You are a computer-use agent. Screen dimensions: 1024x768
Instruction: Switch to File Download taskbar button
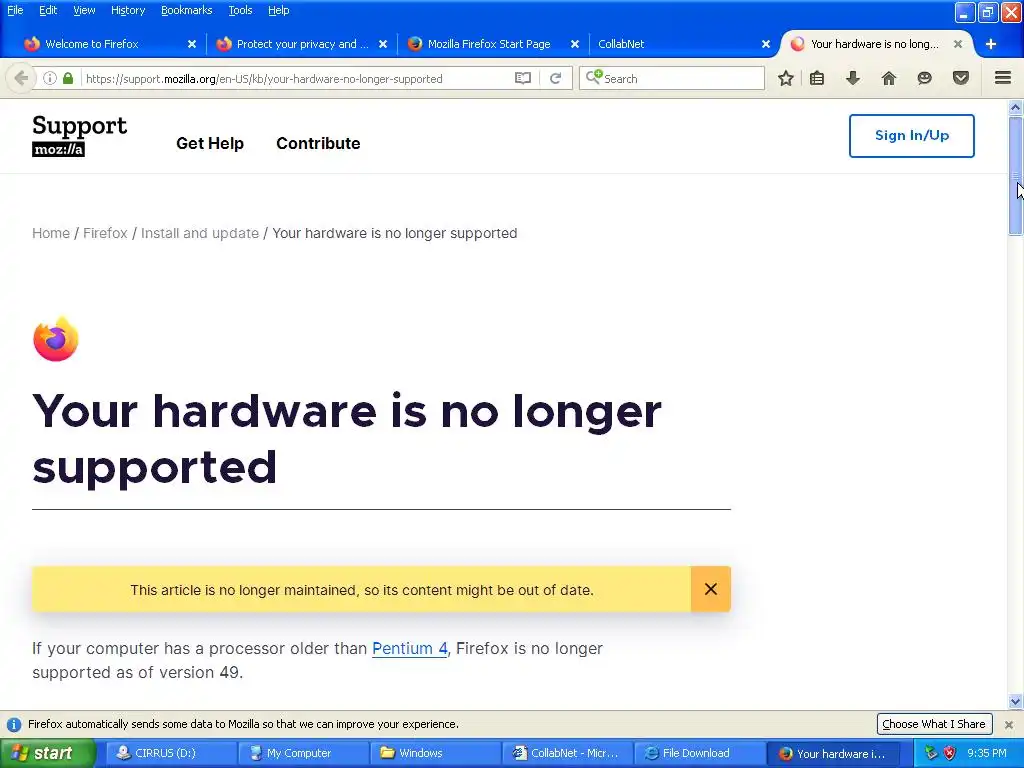pos(699,753)
